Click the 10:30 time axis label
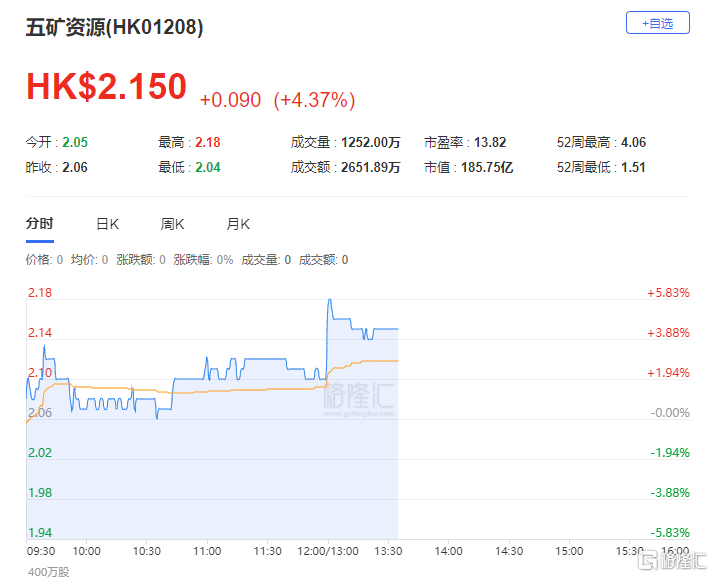 pyautogui.click(x=146, y=551)
